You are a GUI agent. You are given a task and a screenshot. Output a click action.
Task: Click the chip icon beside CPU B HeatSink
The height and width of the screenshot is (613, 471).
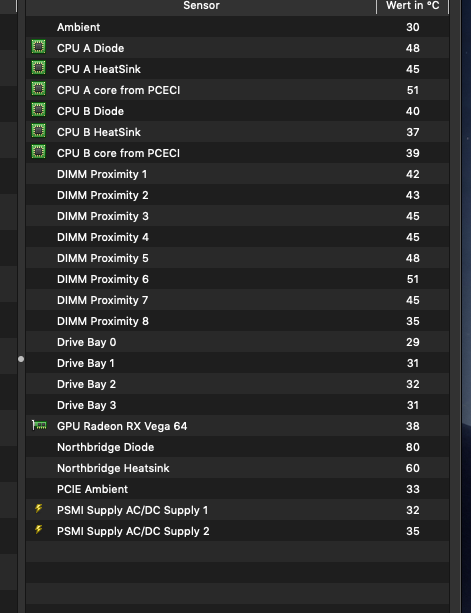point(38,131)
